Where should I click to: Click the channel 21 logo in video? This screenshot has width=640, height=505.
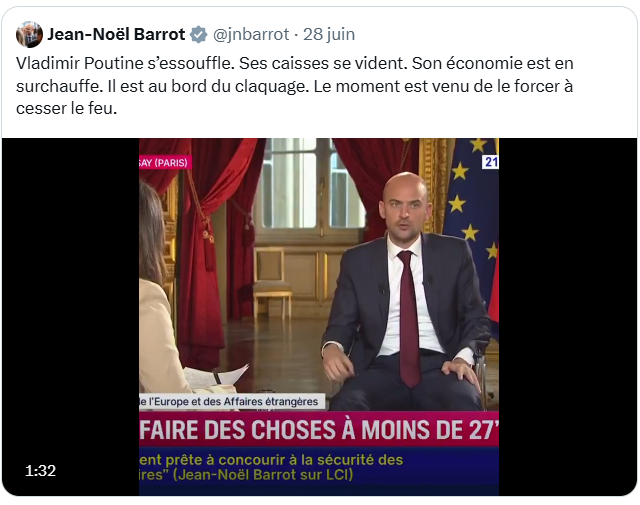490,162
